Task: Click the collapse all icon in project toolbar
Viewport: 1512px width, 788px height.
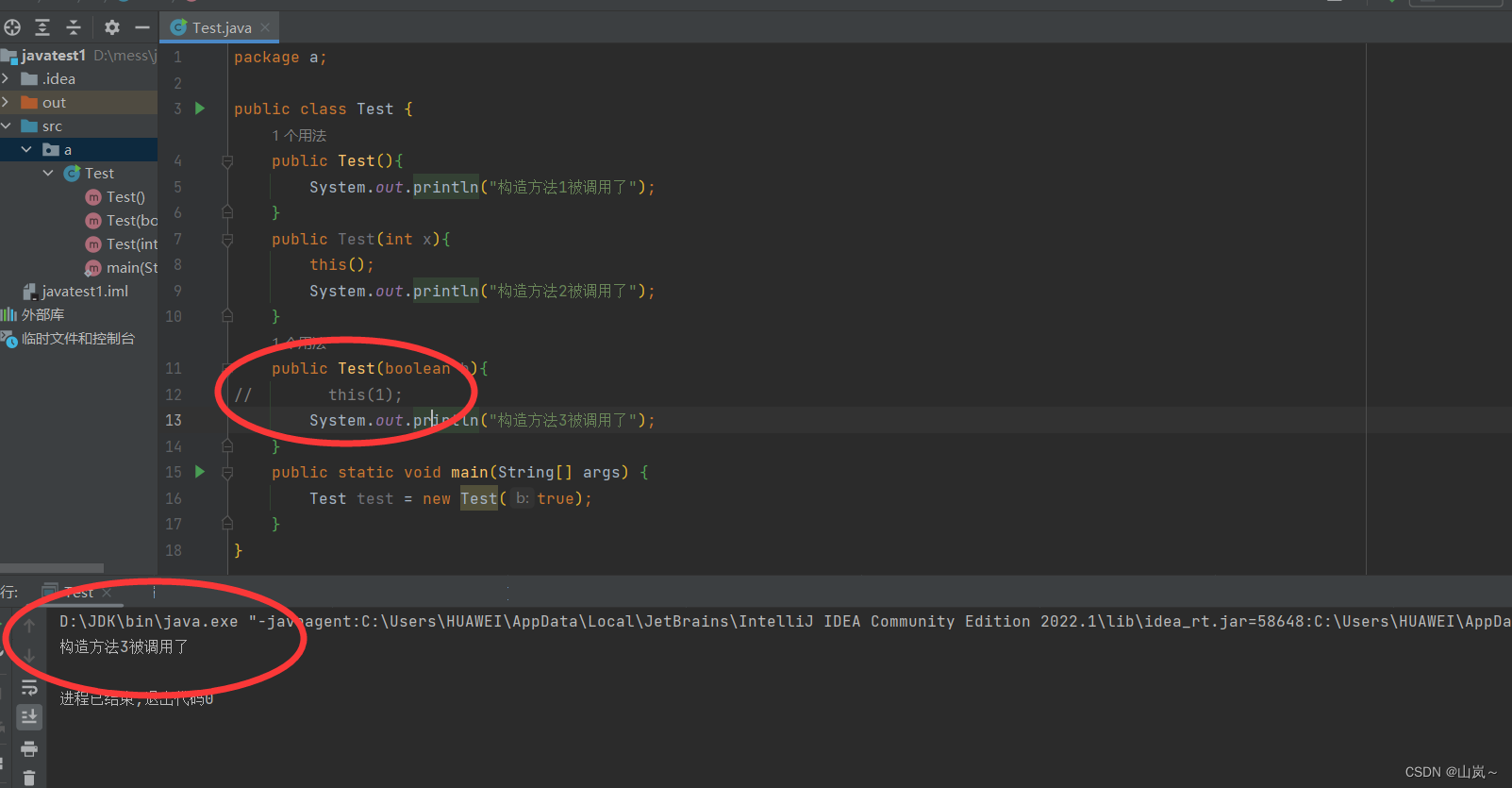Action: coord(74,27)
